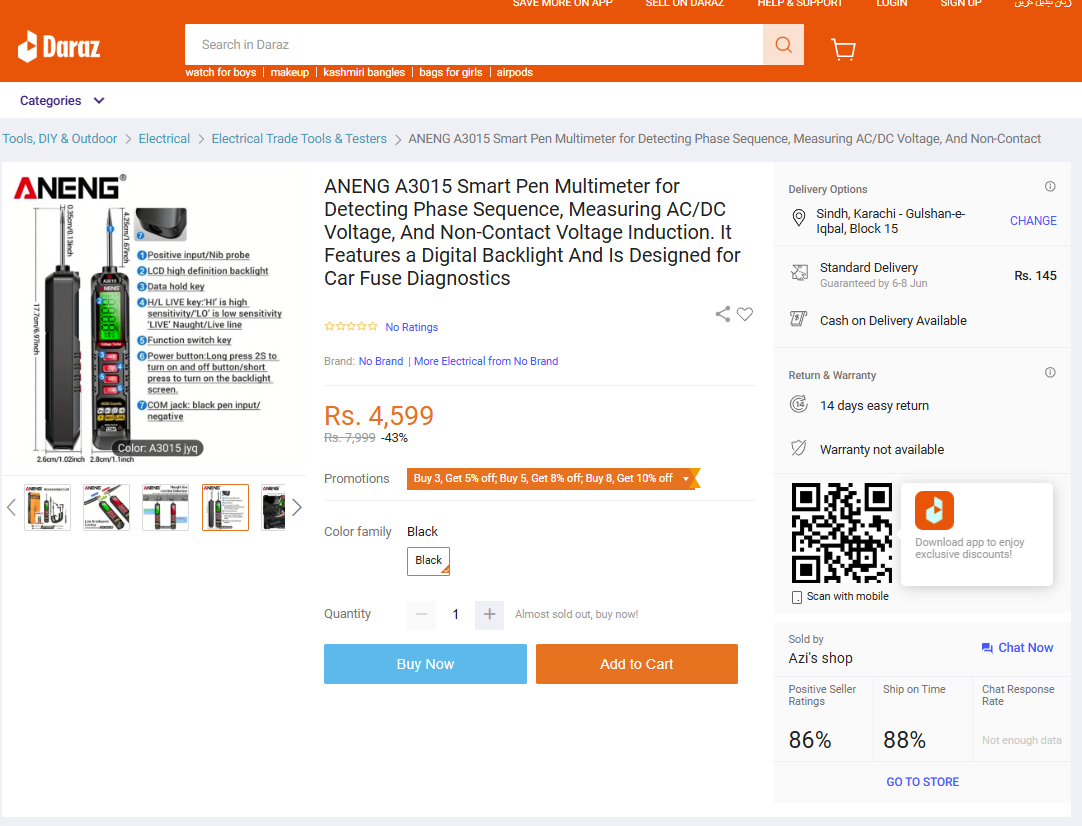Show next thumbnails with right chevron
Image resolution: width=1082 pixels, height=826 pixels.
coord(297,508)
